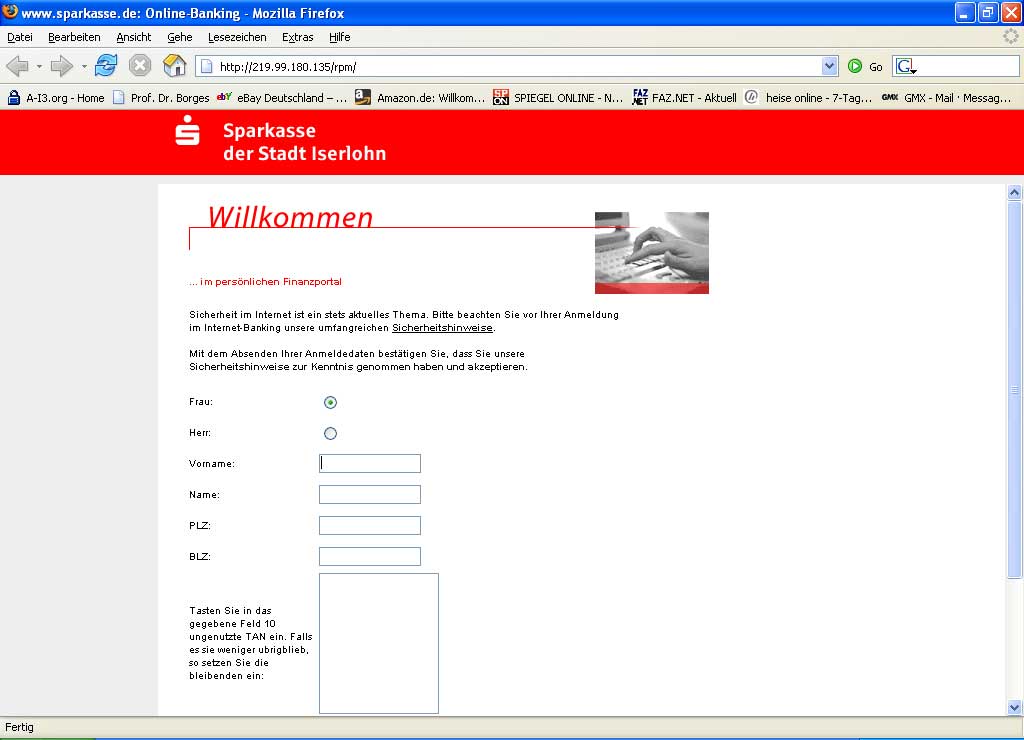The height and width of the screenshot is (740, 1024).
Task: Click the Sparkasse S logo
Action: tap(187, 130)
